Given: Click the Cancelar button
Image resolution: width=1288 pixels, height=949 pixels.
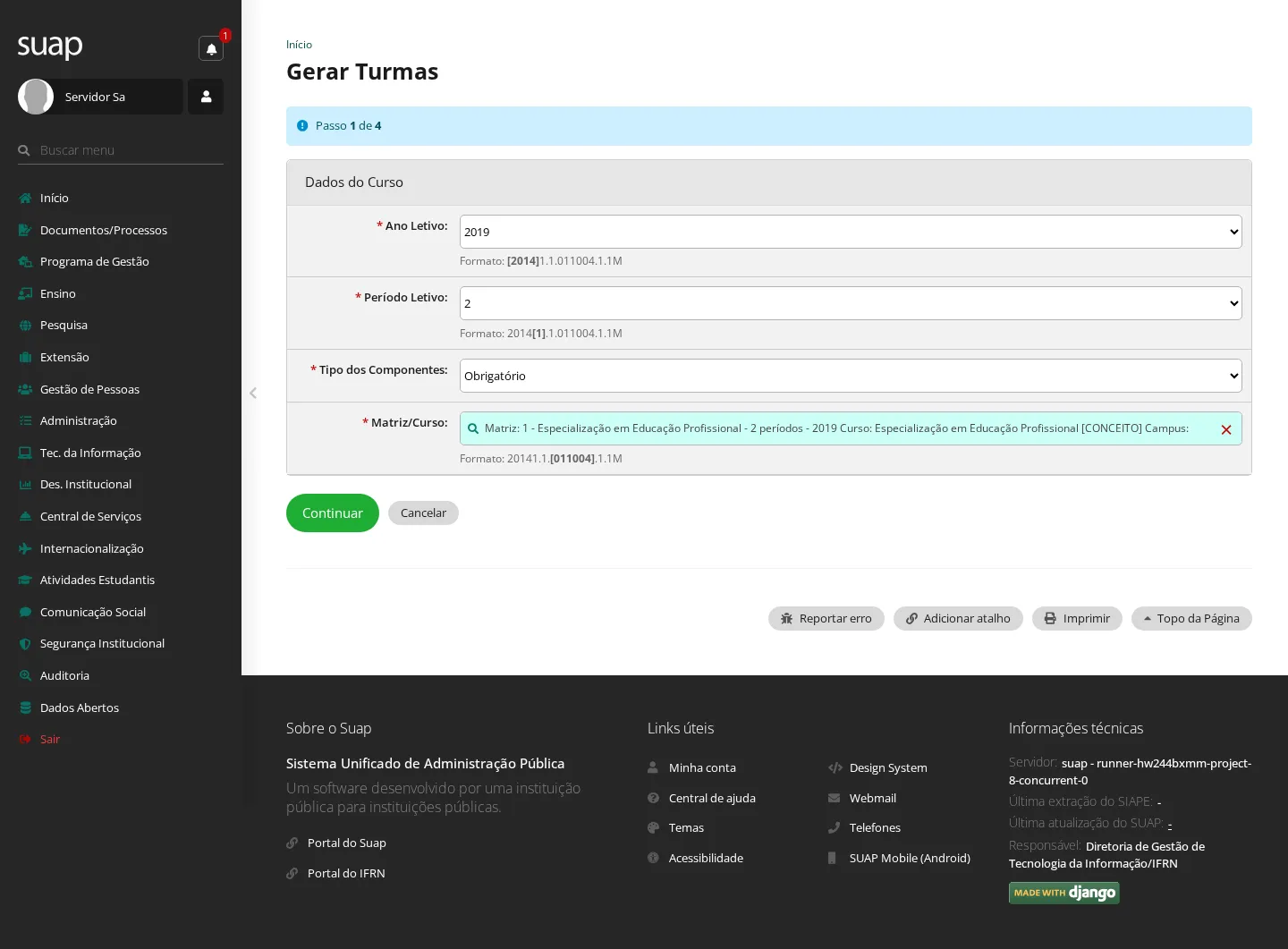Looking at the screenshot, I should click(x=423, y=513).
